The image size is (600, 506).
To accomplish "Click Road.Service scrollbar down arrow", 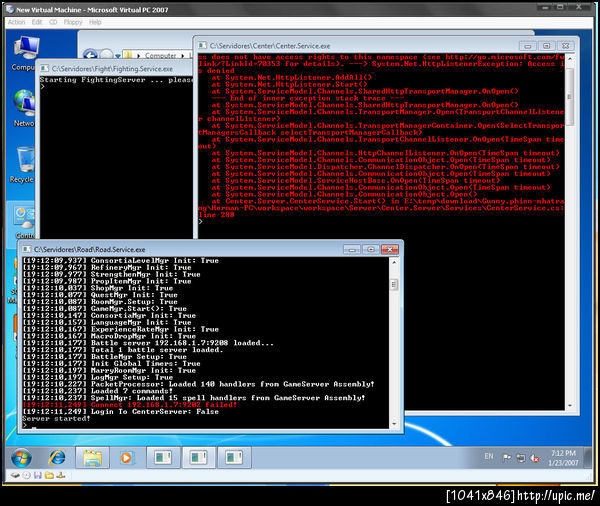I will (x=394, y=424).
